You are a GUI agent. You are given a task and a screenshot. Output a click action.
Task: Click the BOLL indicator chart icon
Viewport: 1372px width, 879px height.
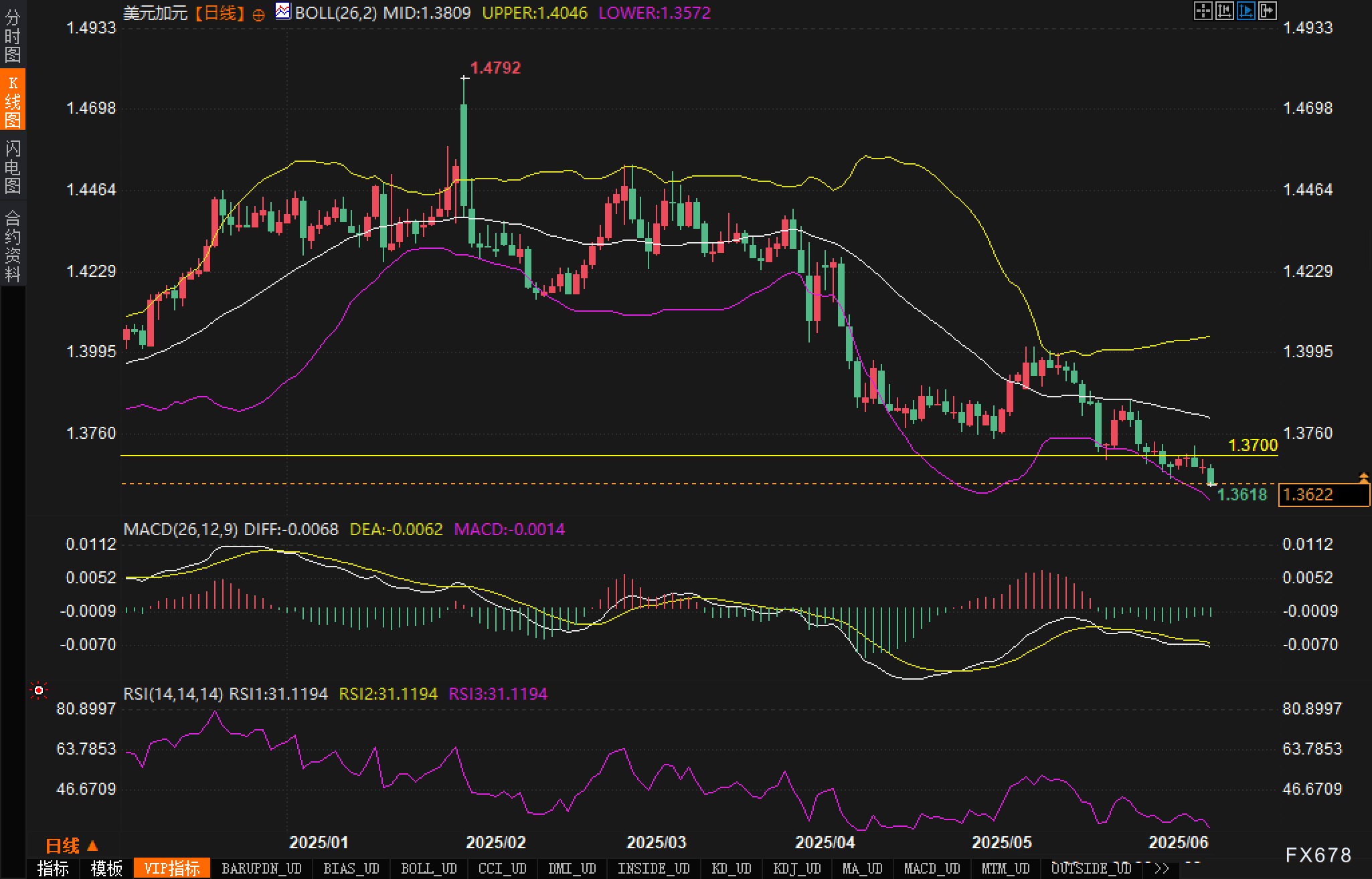coord(282,11)
